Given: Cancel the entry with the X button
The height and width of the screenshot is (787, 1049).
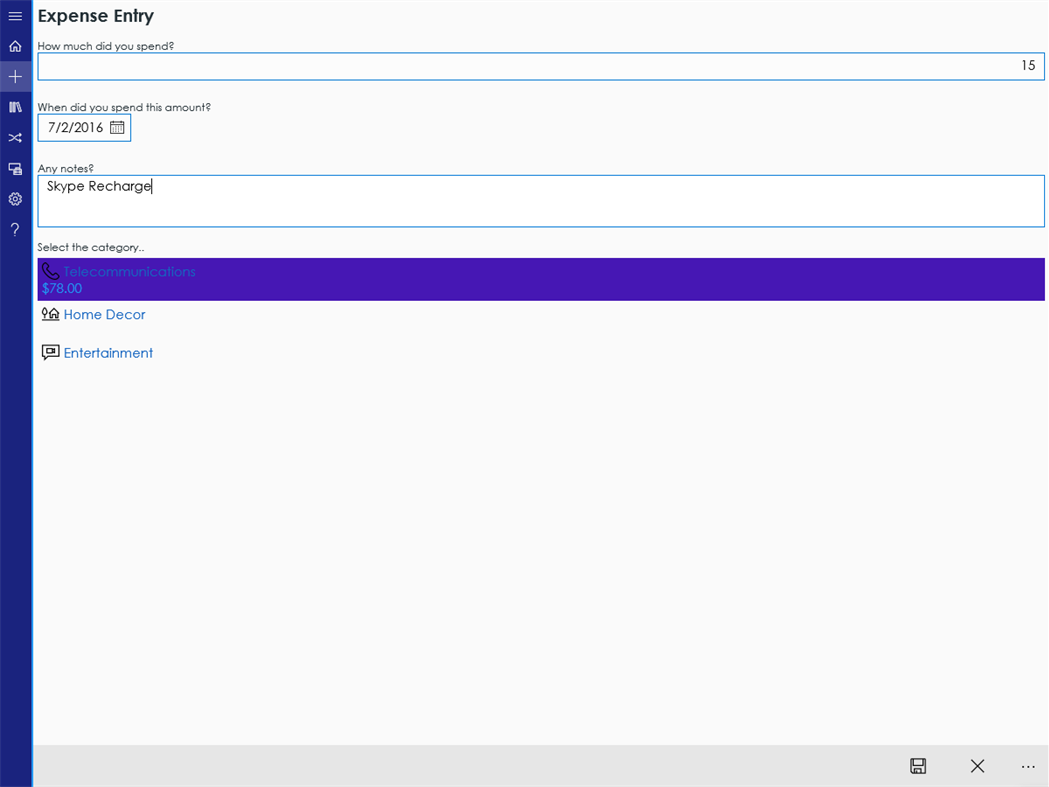Looking at the screenshot, I should coord(977,766).
